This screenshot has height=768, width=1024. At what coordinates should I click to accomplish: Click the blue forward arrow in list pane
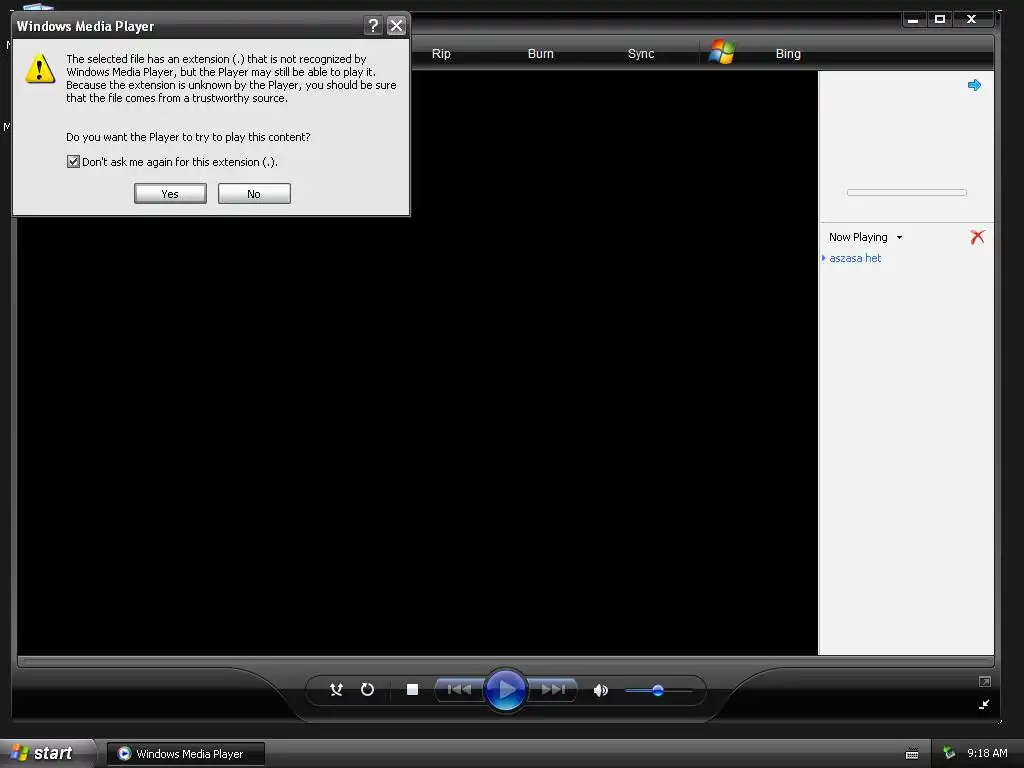[974, 85]
